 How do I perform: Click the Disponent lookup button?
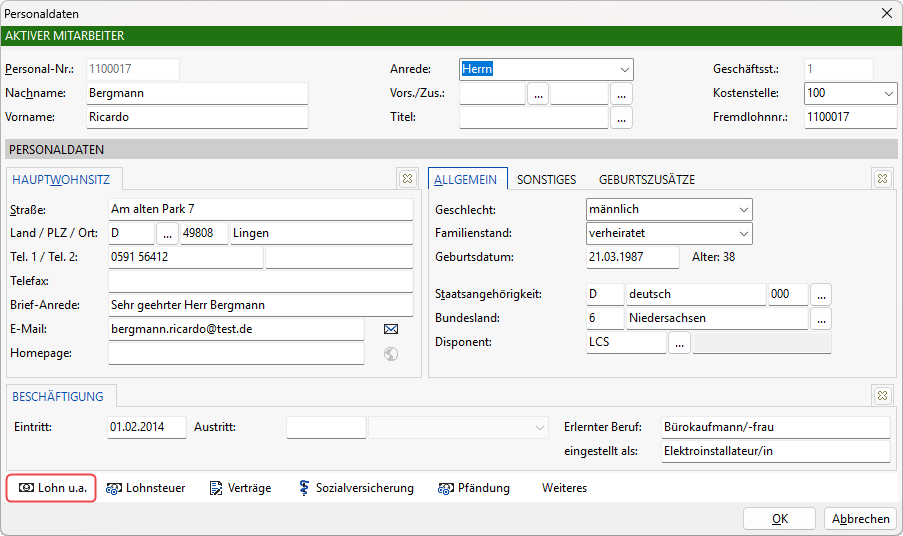[x=680, y=343]
